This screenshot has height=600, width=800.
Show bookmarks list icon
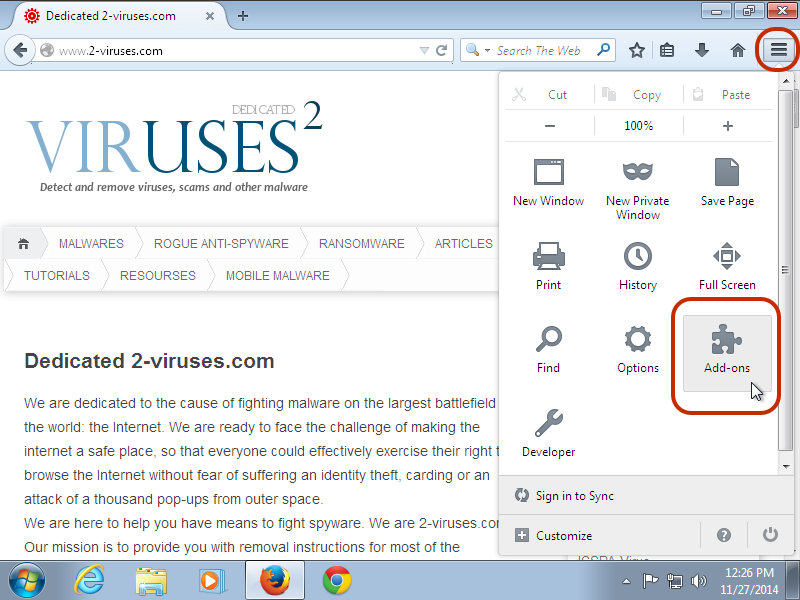point(667,50)
